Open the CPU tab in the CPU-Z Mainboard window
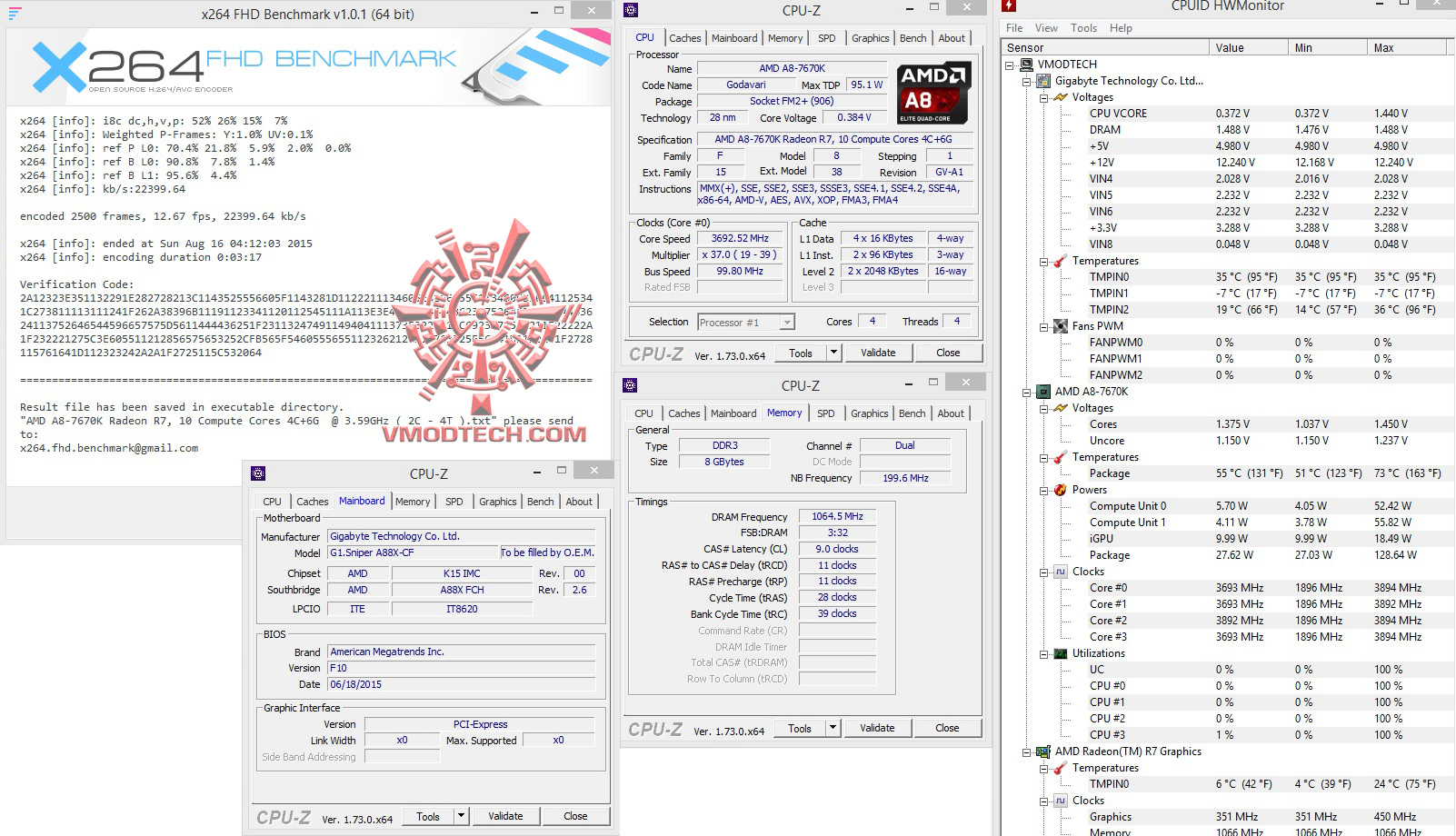 tap(272, 502)
